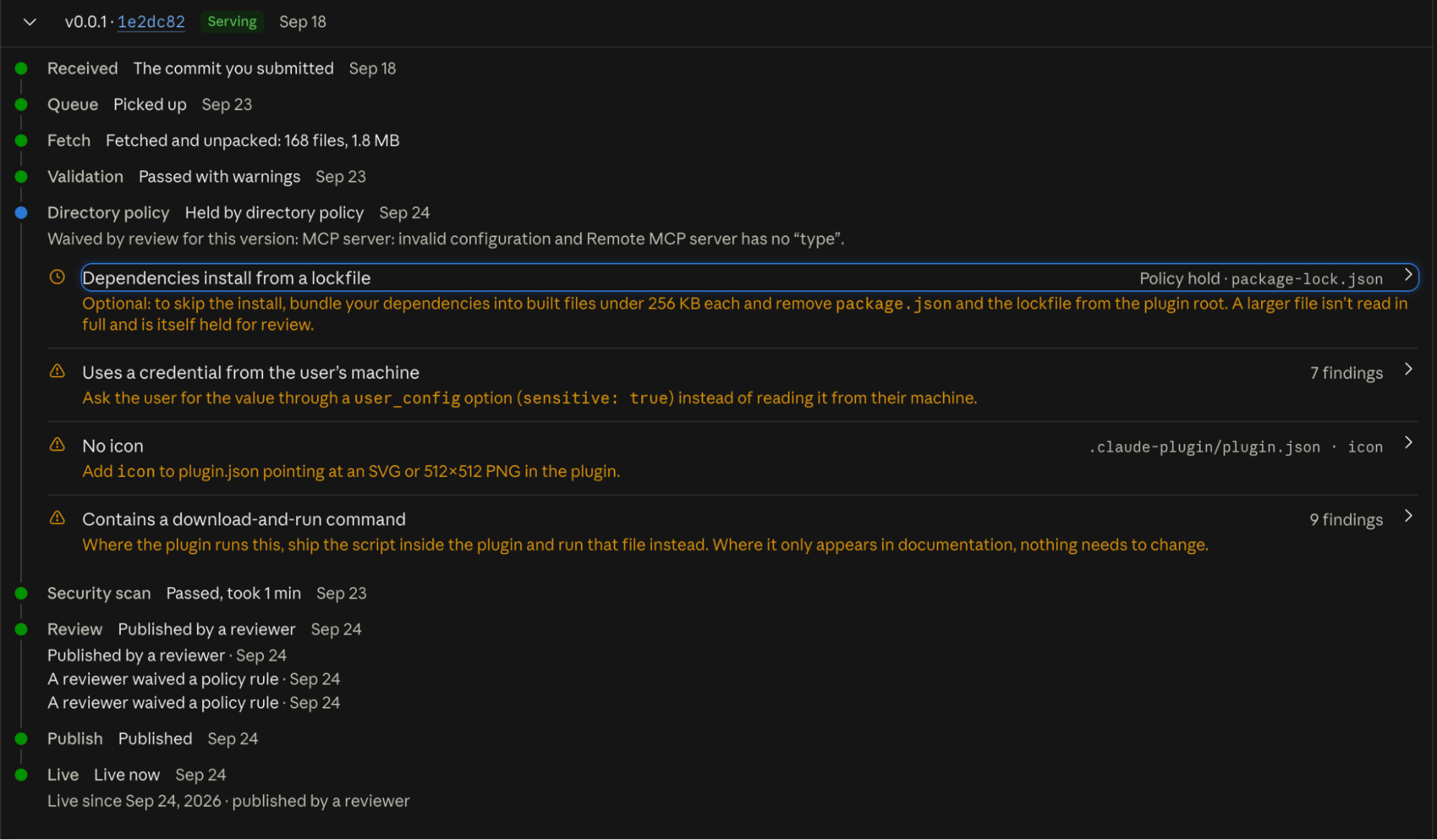Click the green Security scan status dot
The image size is (1437, 840).
[x=21, y=593]
